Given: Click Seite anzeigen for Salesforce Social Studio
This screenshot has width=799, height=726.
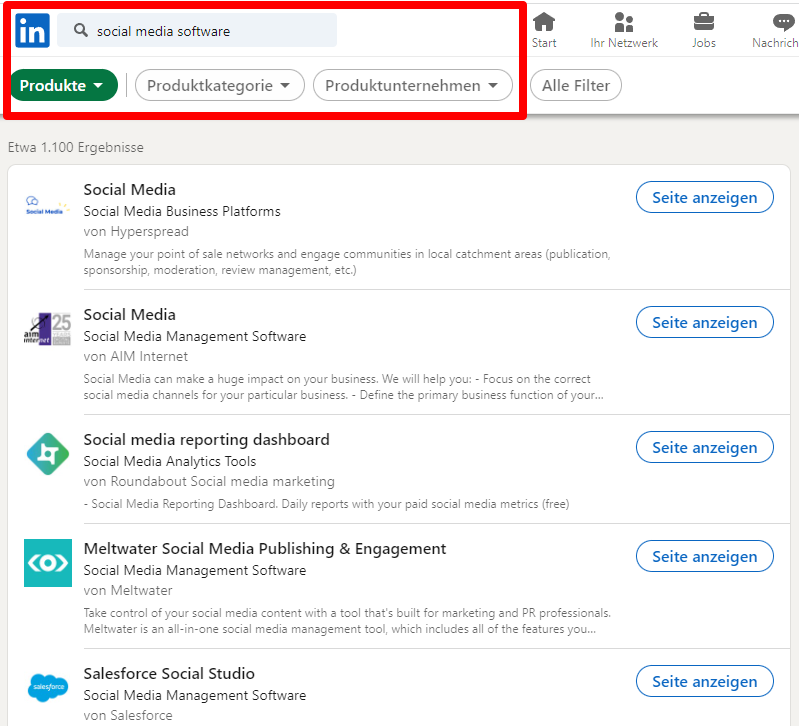Looking at the screenshot, I should click(x=705, y=681).
